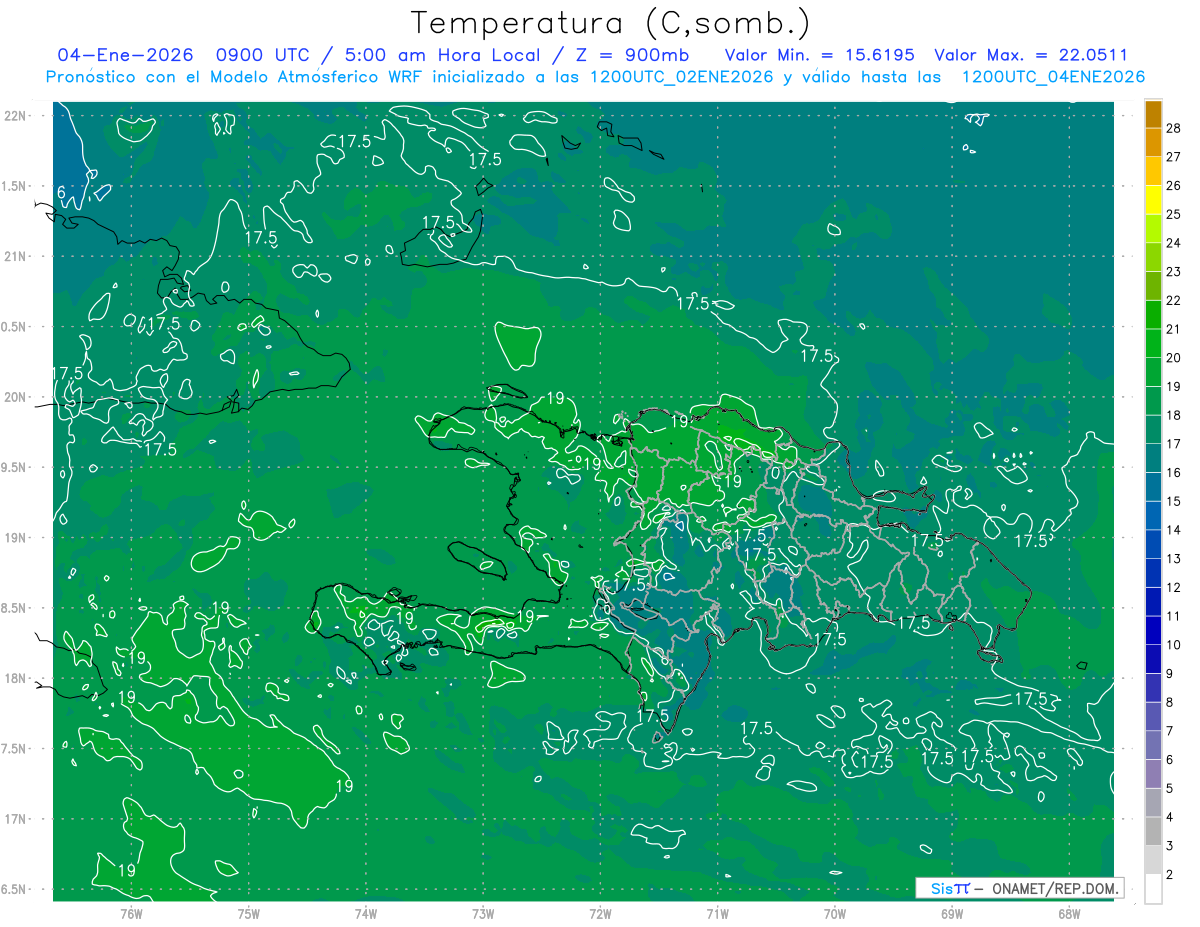Image resolution: width=1200 pixels, height=927 pixels.
Task: Click the "ONAMET/REP.DOM." credit label
Action: point(1055,888)
